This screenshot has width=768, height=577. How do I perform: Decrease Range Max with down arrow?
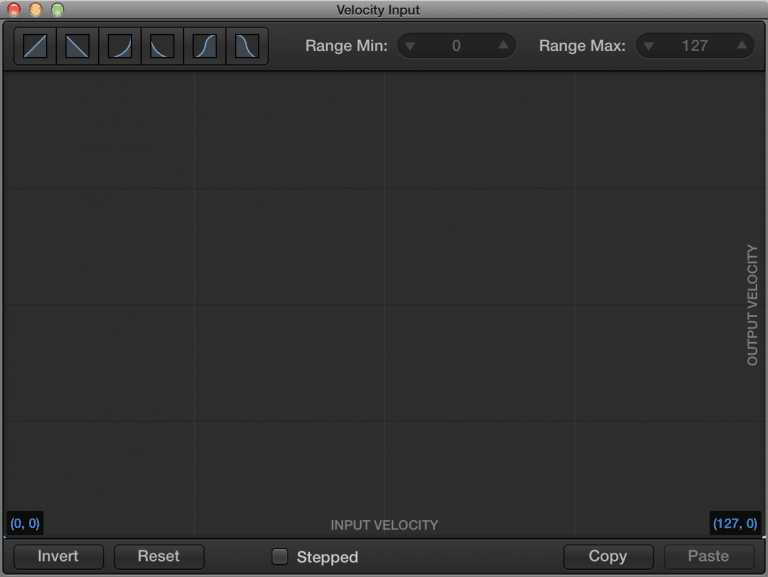click(x=648, y=46)
